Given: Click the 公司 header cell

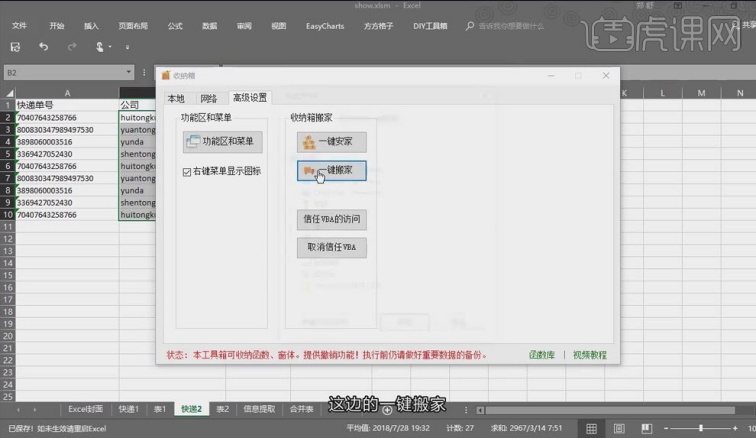Looking at the screenshot, I should point(137,105).
